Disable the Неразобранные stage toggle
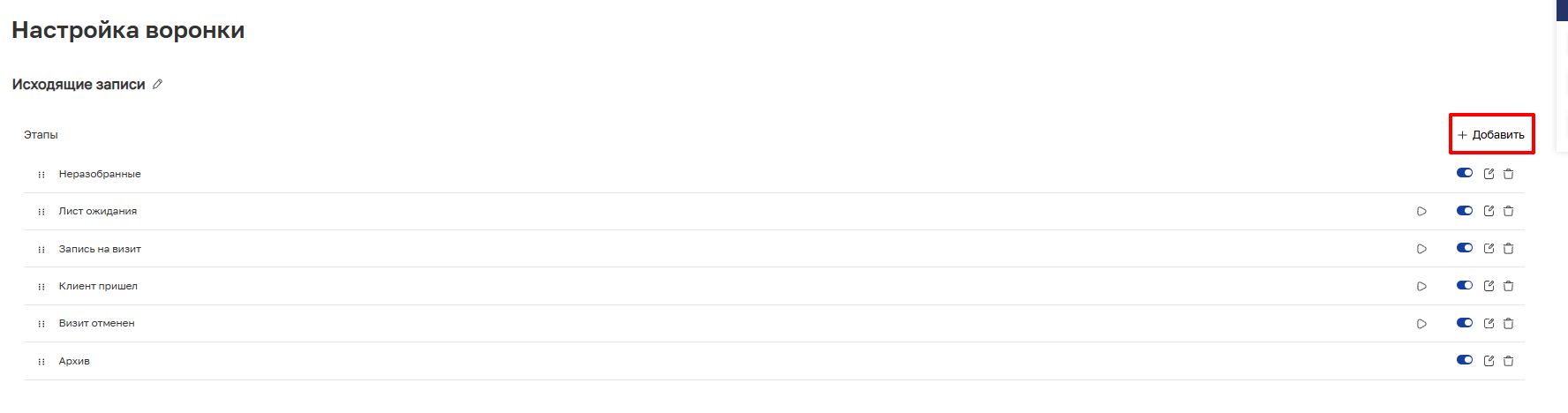This screenshot has width=1568, height=413. pos(1465,173)
